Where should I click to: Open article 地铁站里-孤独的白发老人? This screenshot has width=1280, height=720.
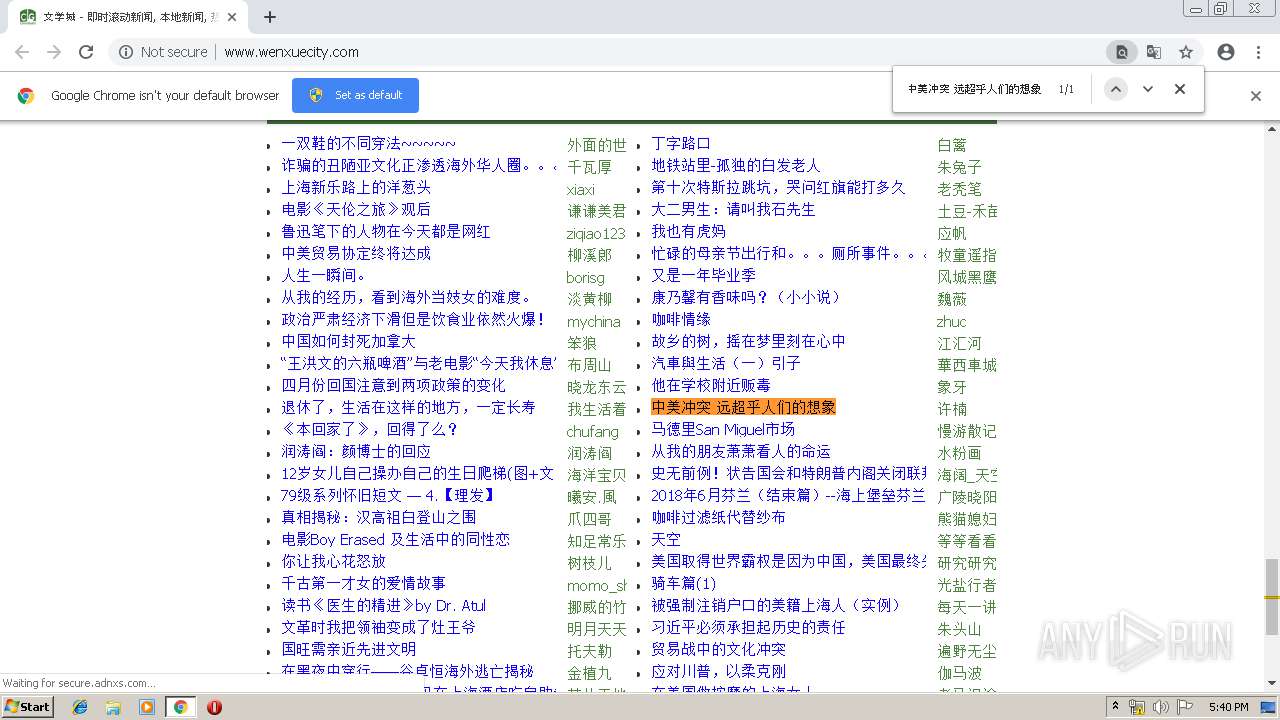pos(735,166)
